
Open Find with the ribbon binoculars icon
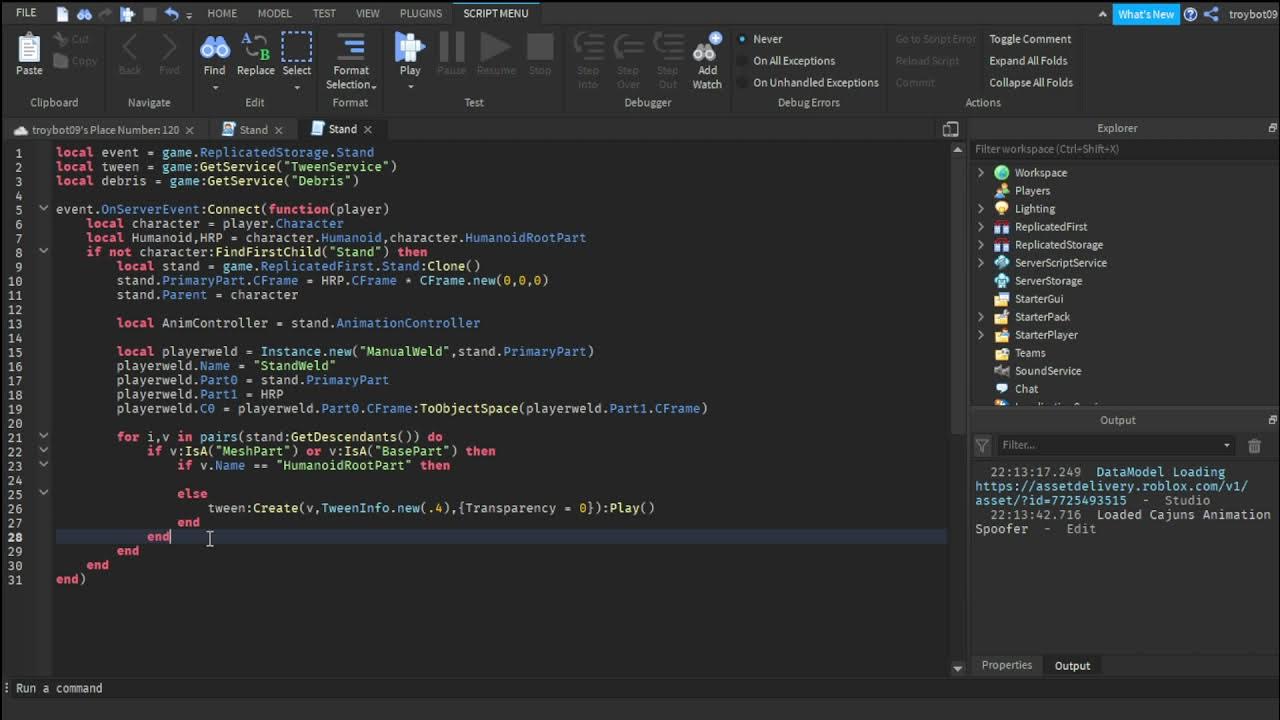[x=215, y=47]
